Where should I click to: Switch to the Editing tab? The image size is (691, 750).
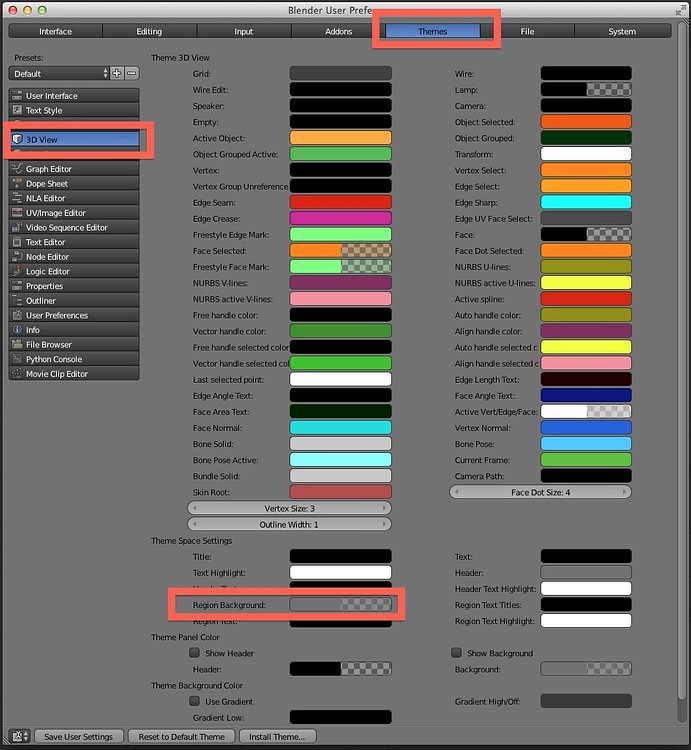tap(149, 31)
